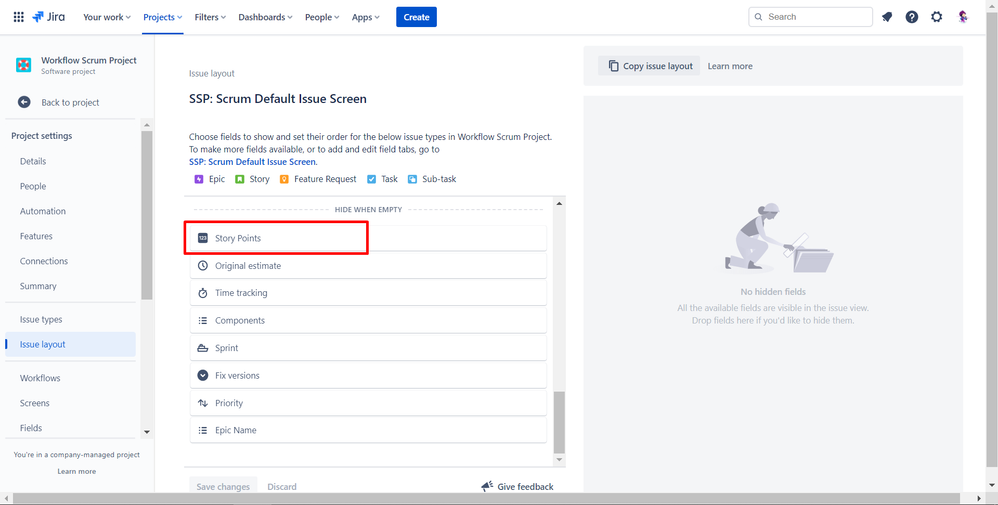Click the Original estimate clock icon
The image size is (998, 505).
pyautogui.click(x=202, y=266)
